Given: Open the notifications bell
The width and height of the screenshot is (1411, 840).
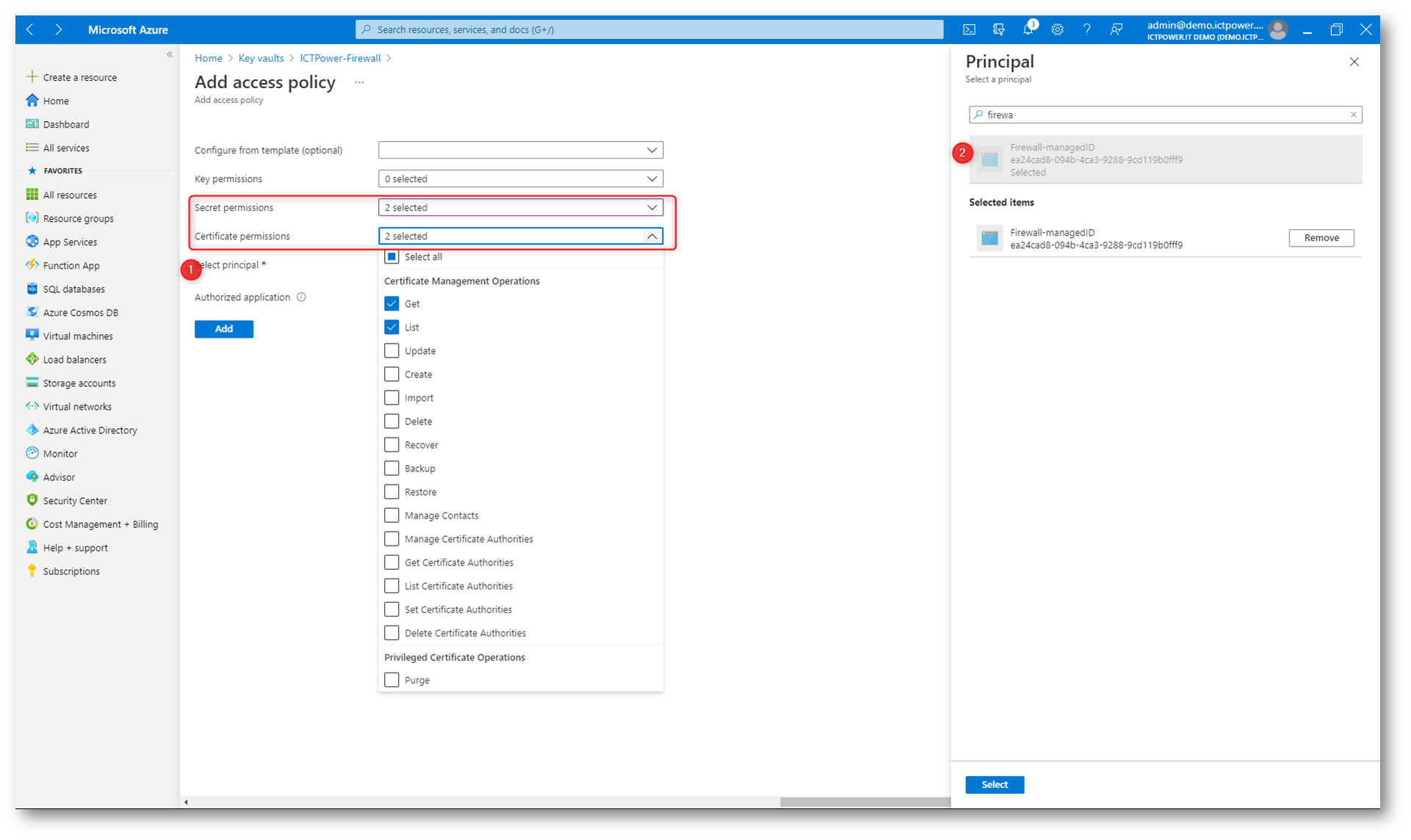Looking at the screenshot, I should pyautogui.click(x=1028, y=29).
